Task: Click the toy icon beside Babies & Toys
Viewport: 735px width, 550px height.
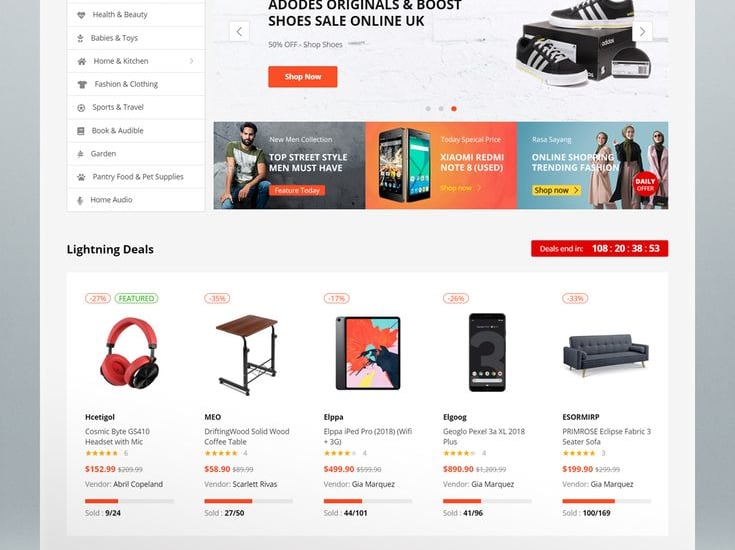Action: (80, 38)
